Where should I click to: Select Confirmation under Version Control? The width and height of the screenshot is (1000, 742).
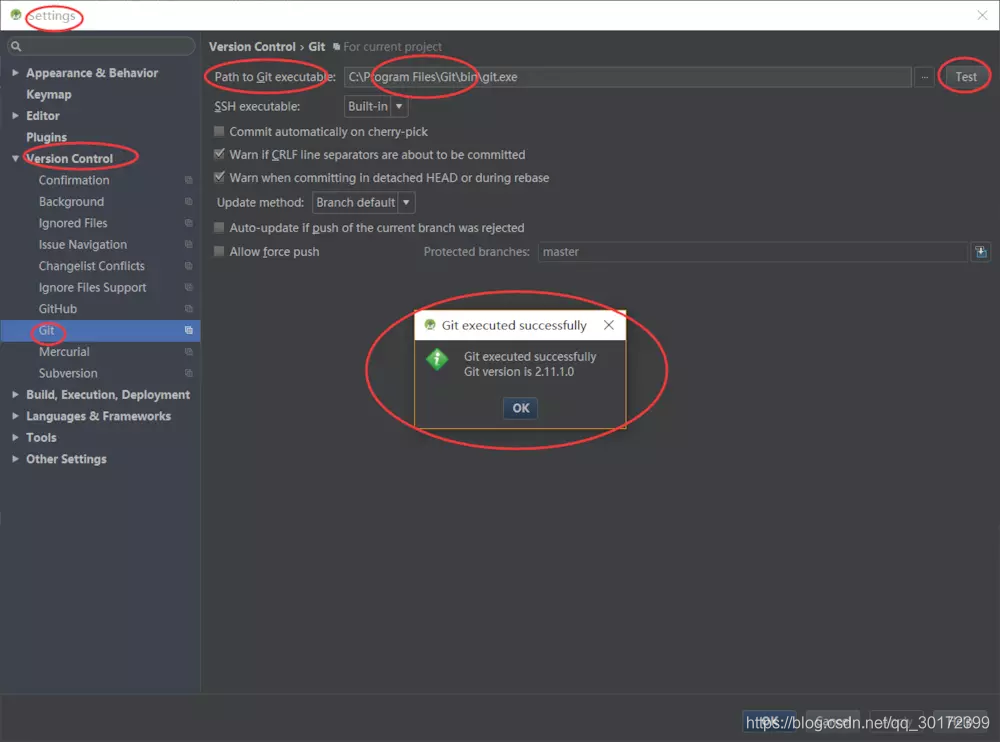[x=74, y=180]
